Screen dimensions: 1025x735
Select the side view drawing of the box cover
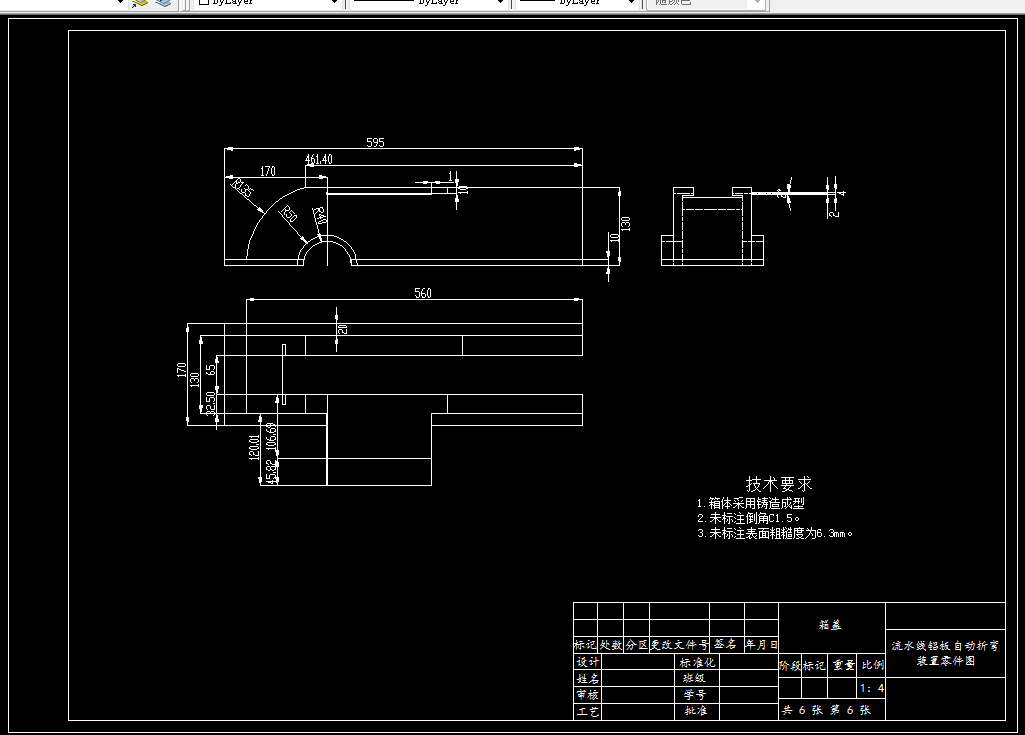[x=713, y=226]
